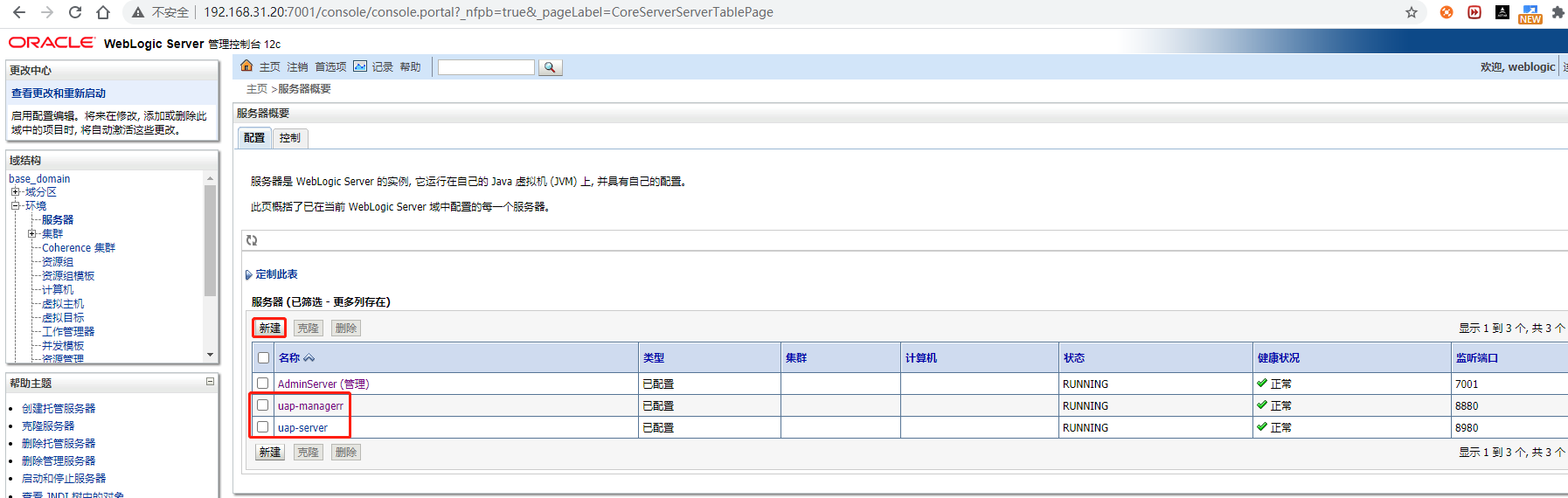Select 虚拟主机 tree item
This screenshot has width=1568, height=498.
[63, 304]
